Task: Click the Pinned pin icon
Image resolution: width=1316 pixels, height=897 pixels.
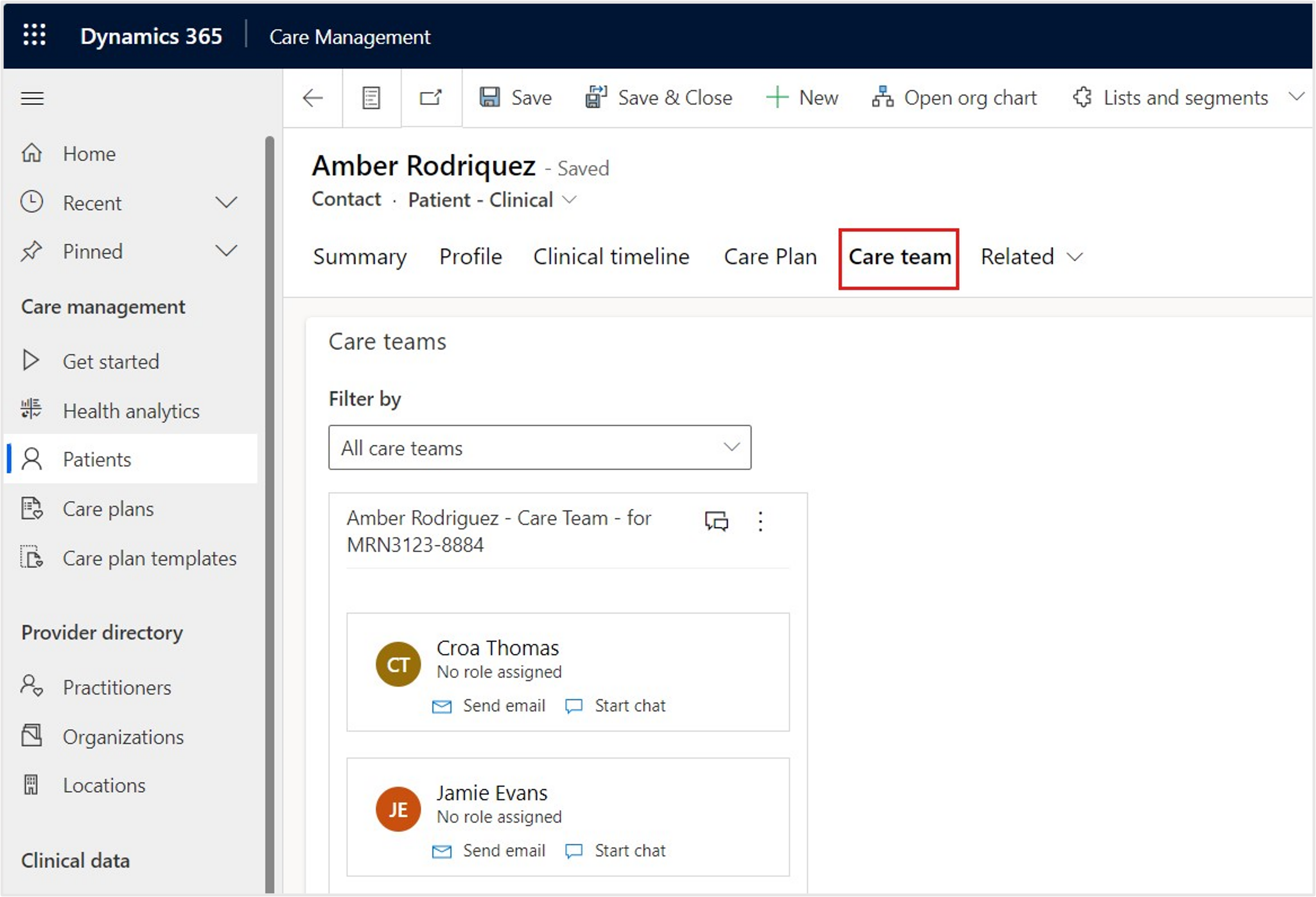Action: pyautogui.click(x=32, y=251)
